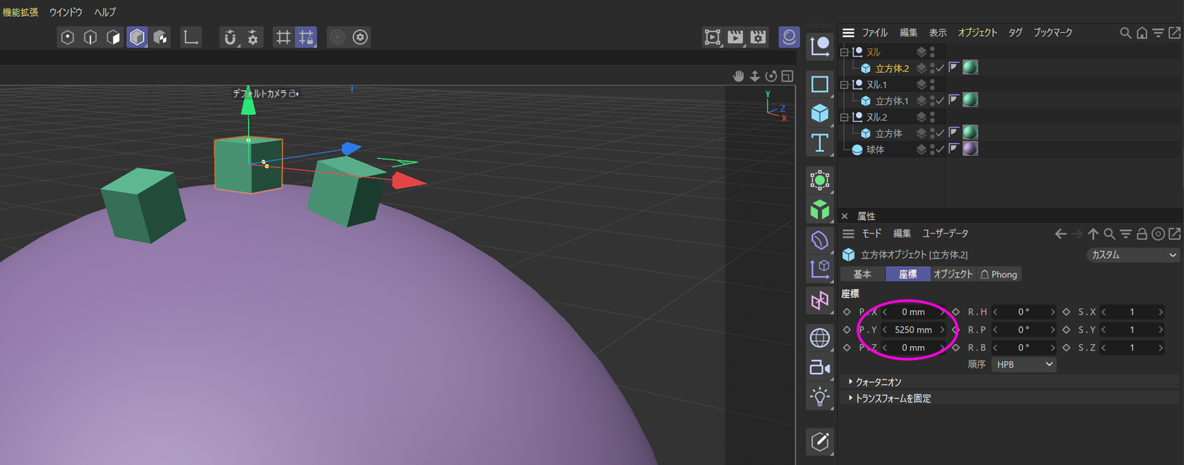1184x465 pixels.
Task: Expand the クォータニオン section
Action: pyautogui.click(x=851, y=382)
